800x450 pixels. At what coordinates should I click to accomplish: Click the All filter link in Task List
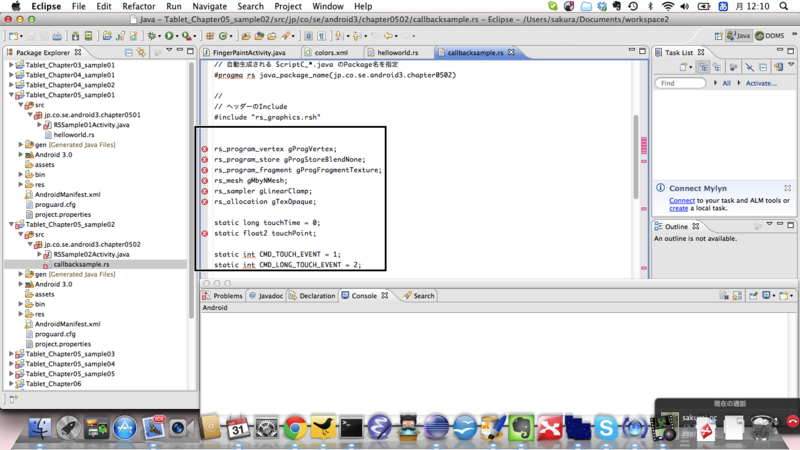click(727, 83)
